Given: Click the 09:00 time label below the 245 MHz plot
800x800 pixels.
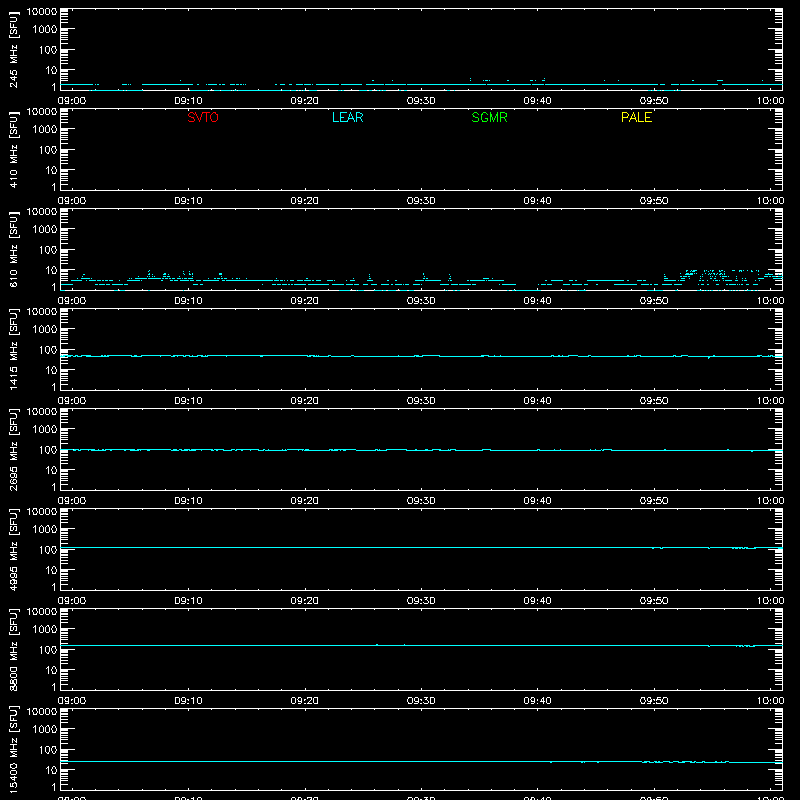Looking at the screenshot, I should pos(72,101).
